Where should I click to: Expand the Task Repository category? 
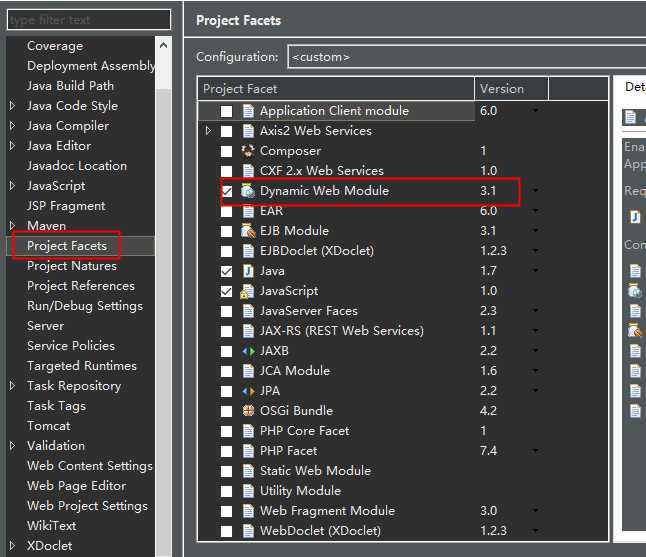click(x=12, y=386)
